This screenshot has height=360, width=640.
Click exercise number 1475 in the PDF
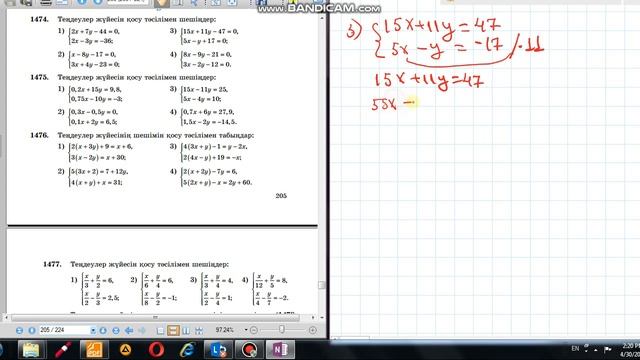39,77
